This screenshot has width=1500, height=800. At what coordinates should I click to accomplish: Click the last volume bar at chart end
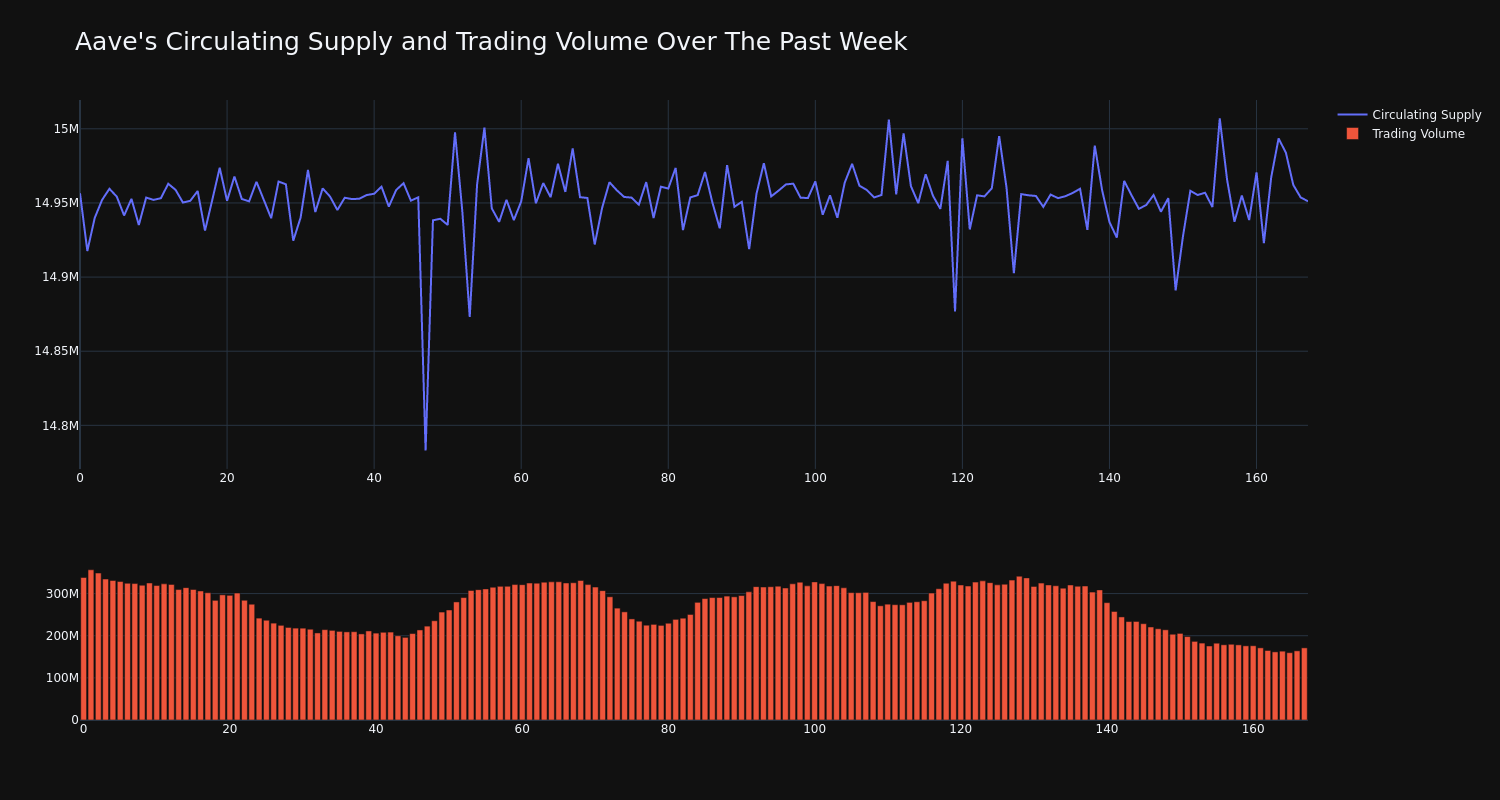tap(1304, 684)
